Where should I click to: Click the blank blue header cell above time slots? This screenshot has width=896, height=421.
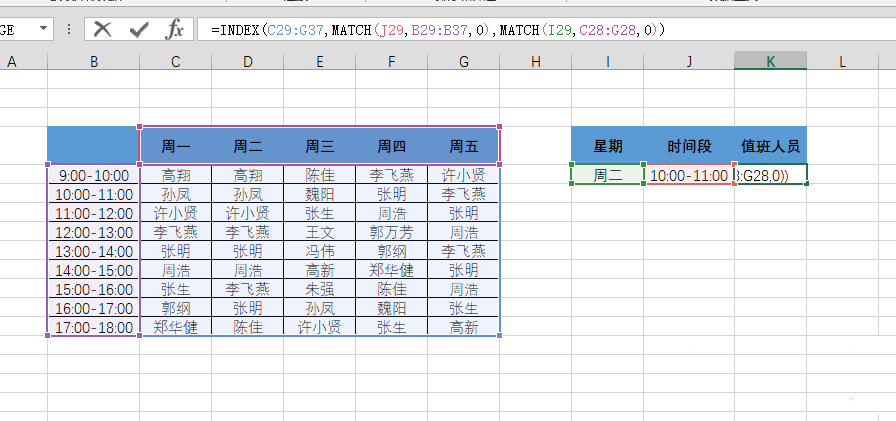point(94,146)
